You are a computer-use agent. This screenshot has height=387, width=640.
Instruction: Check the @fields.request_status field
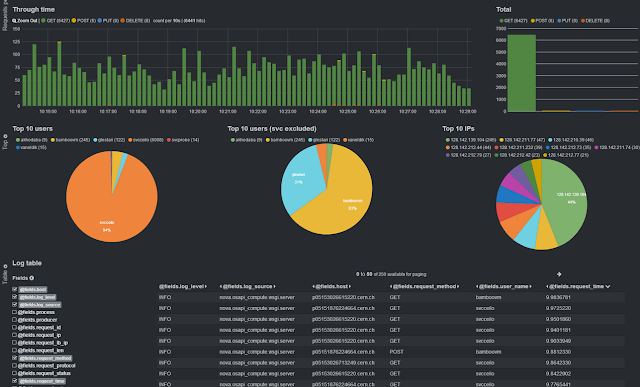[15, 373]
